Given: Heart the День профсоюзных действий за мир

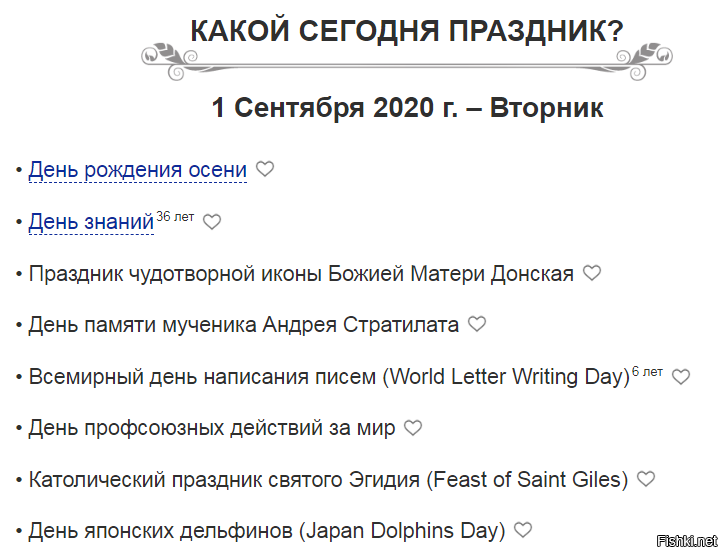Looking at the screenshot, I should 413,428.
